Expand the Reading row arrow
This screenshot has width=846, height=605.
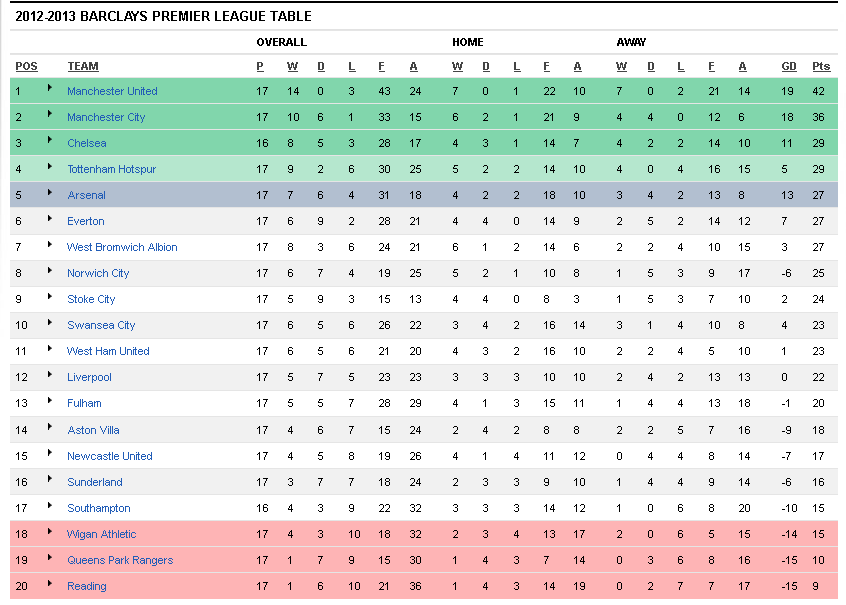tap(50, 583)
